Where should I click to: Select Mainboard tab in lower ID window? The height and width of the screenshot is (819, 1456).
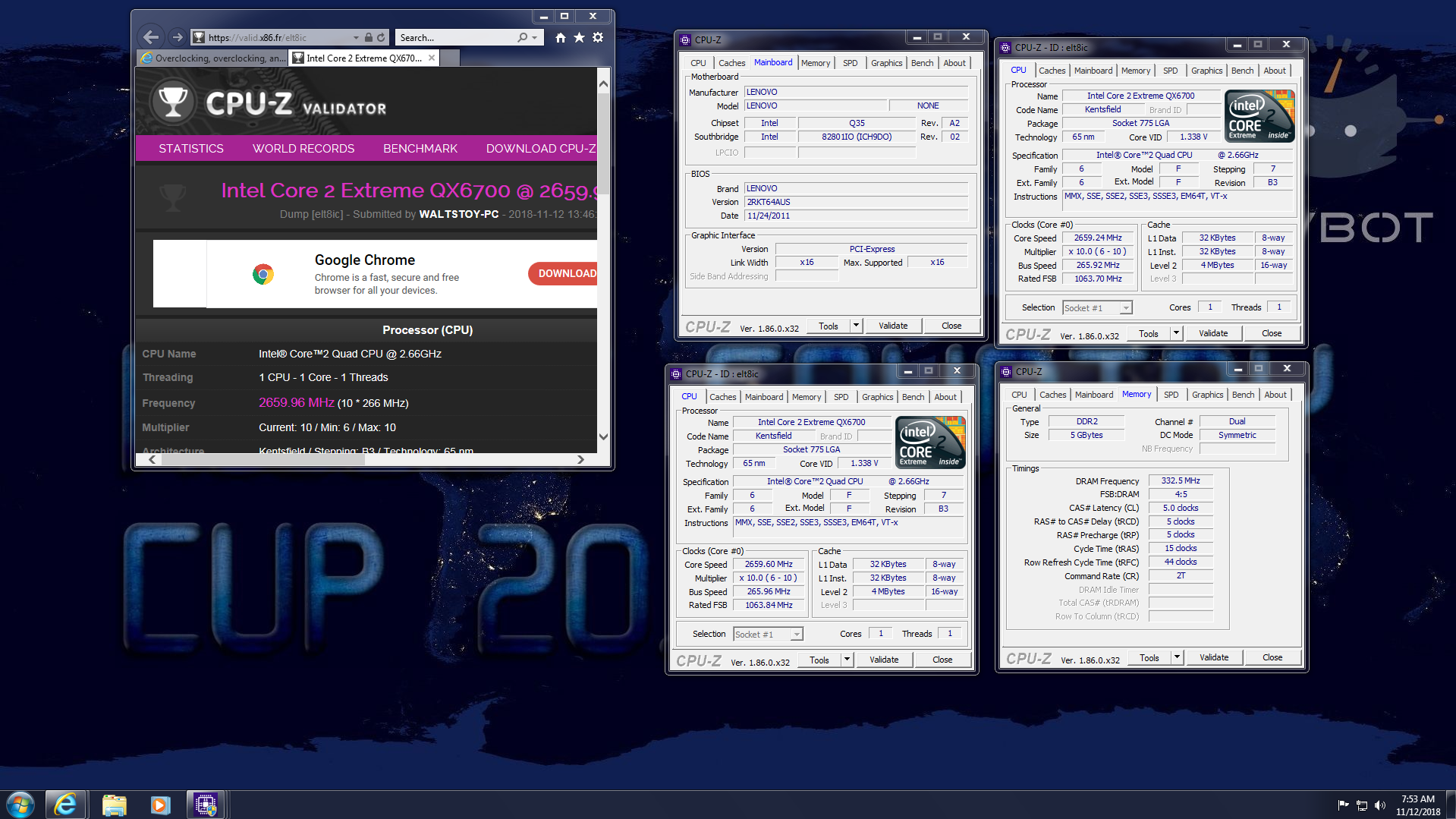(764, 397)
